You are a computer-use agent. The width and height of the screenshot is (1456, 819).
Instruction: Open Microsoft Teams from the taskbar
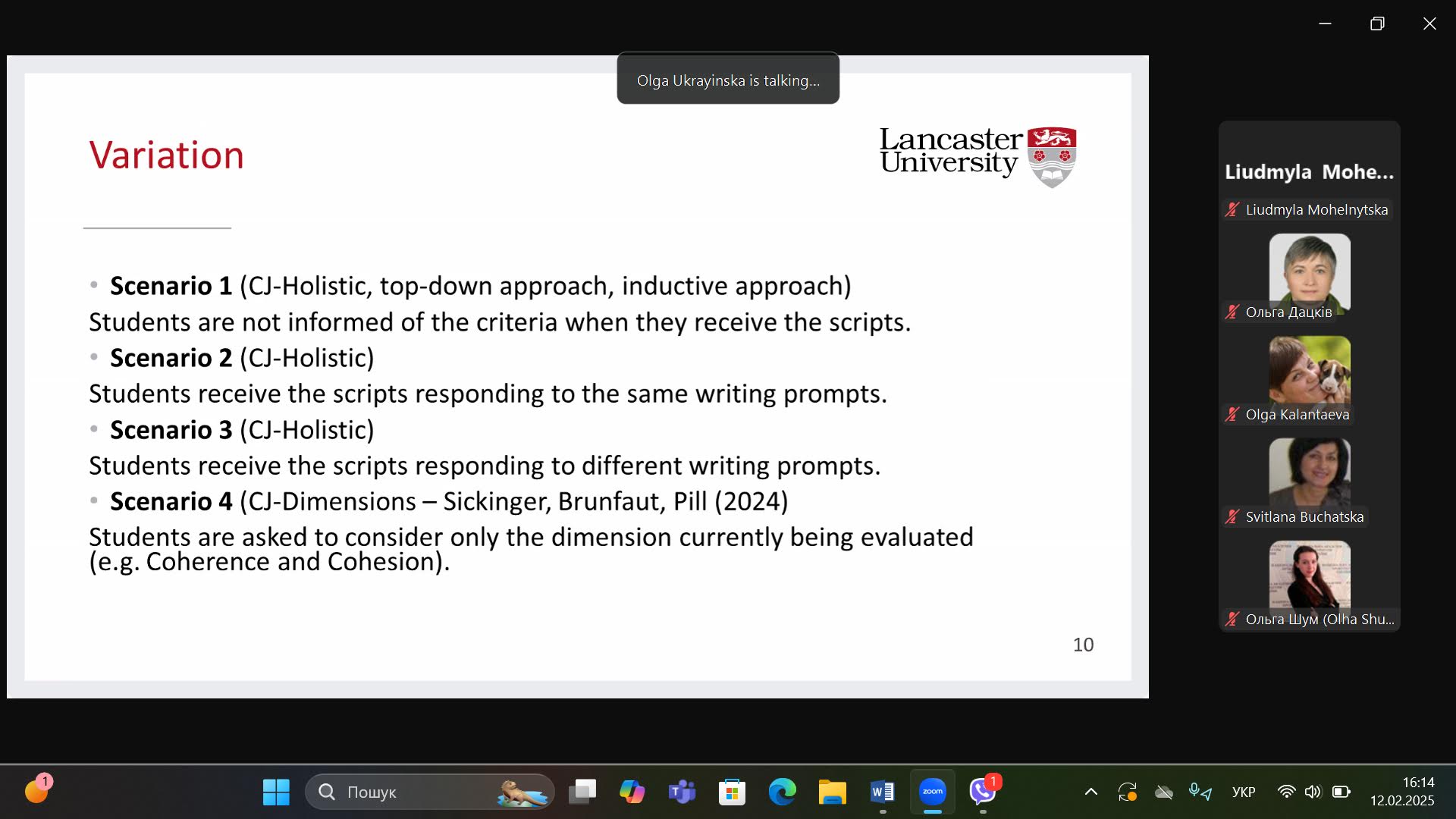pos(682,792)
